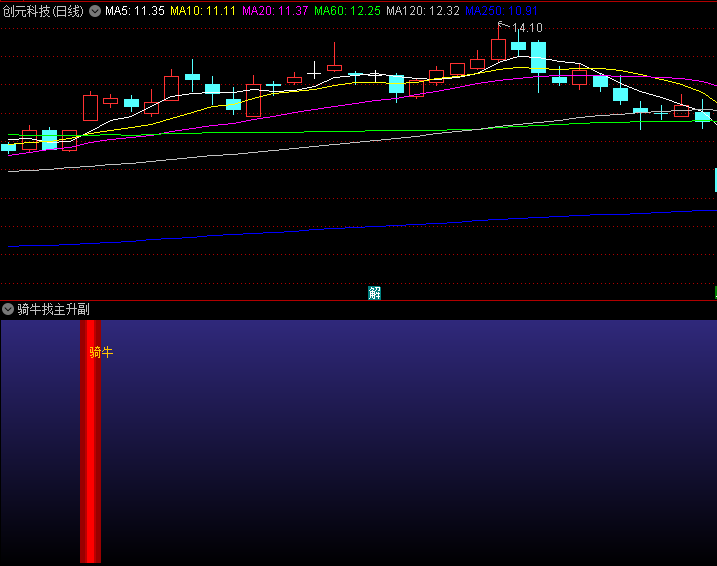This screenshot has width=717, height=566.
Task: Click the 骑牛找主升副 indicator name
Action: pos(54,310)
